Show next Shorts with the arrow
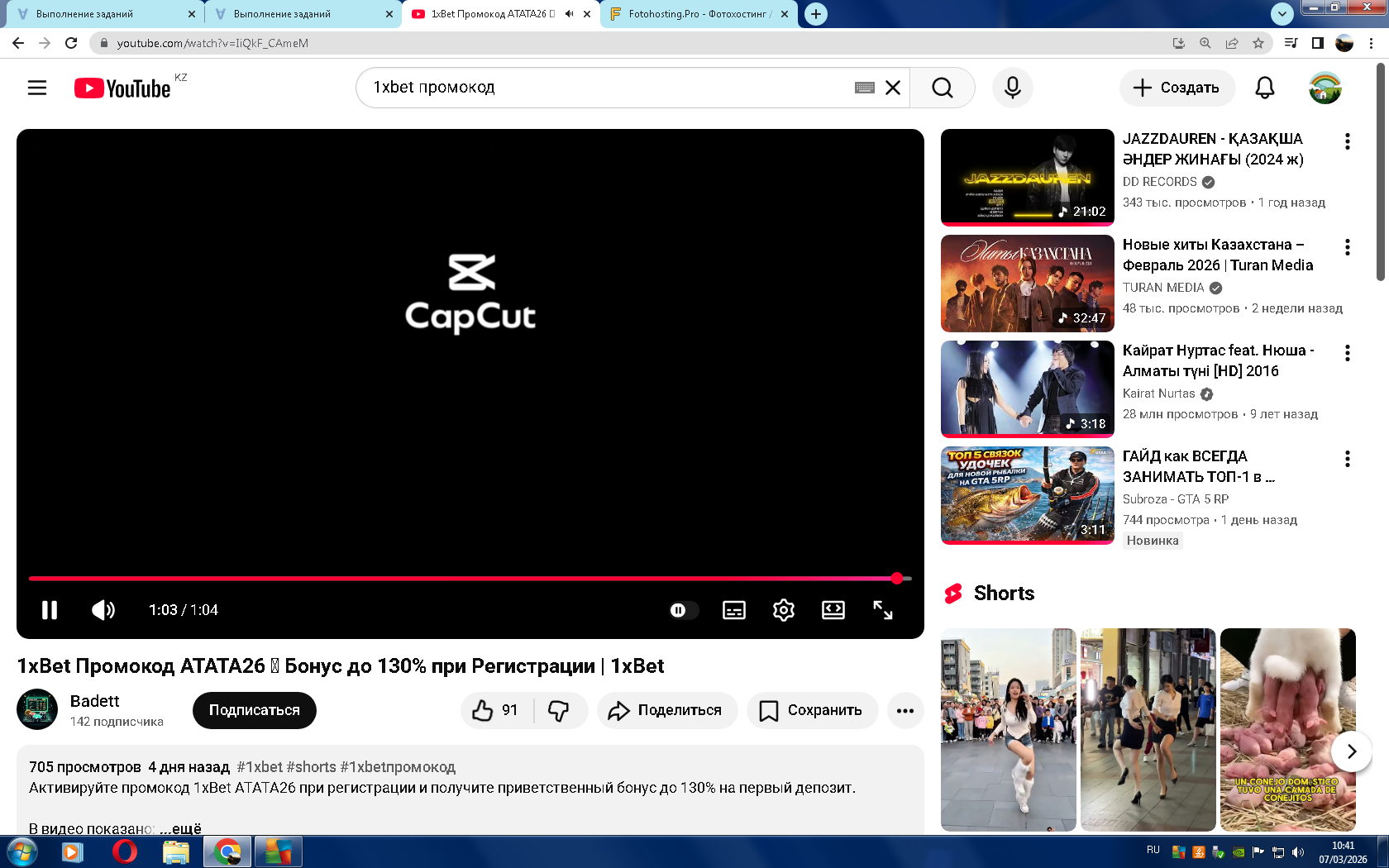1389x868 pixels. pos(1352,751)
